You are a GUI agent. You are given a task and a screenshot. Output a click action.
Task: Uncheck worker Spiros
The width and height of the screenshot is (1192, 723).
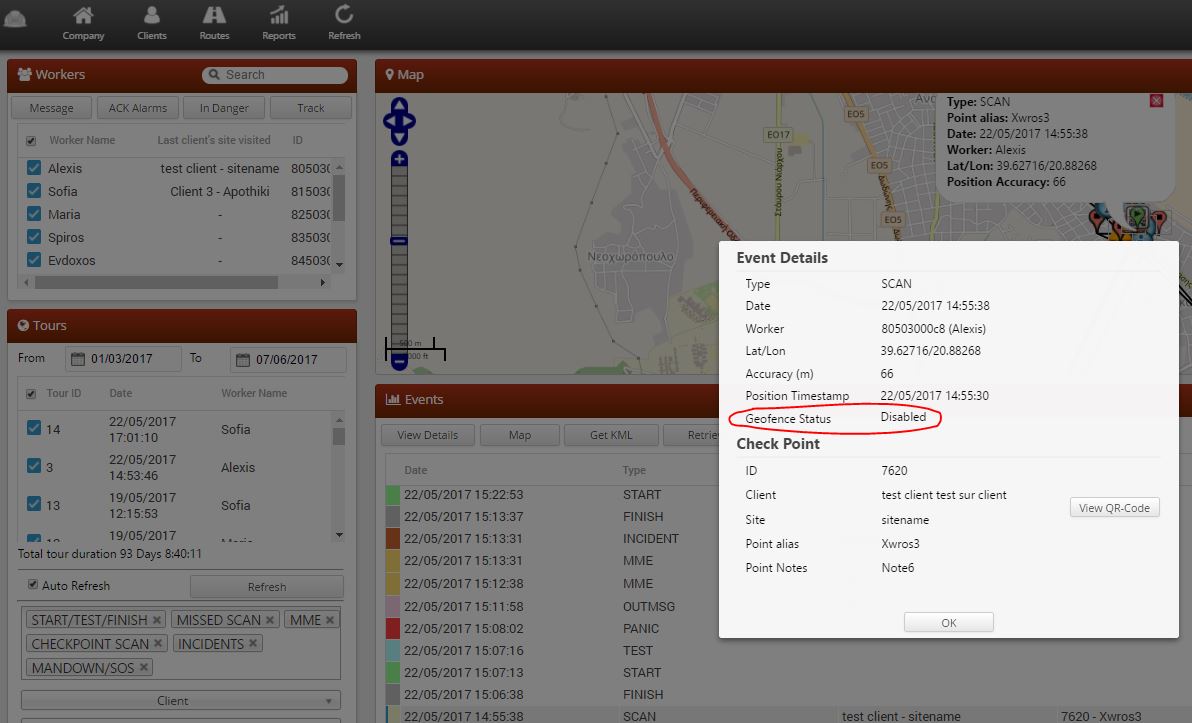[x=33, y=236]
